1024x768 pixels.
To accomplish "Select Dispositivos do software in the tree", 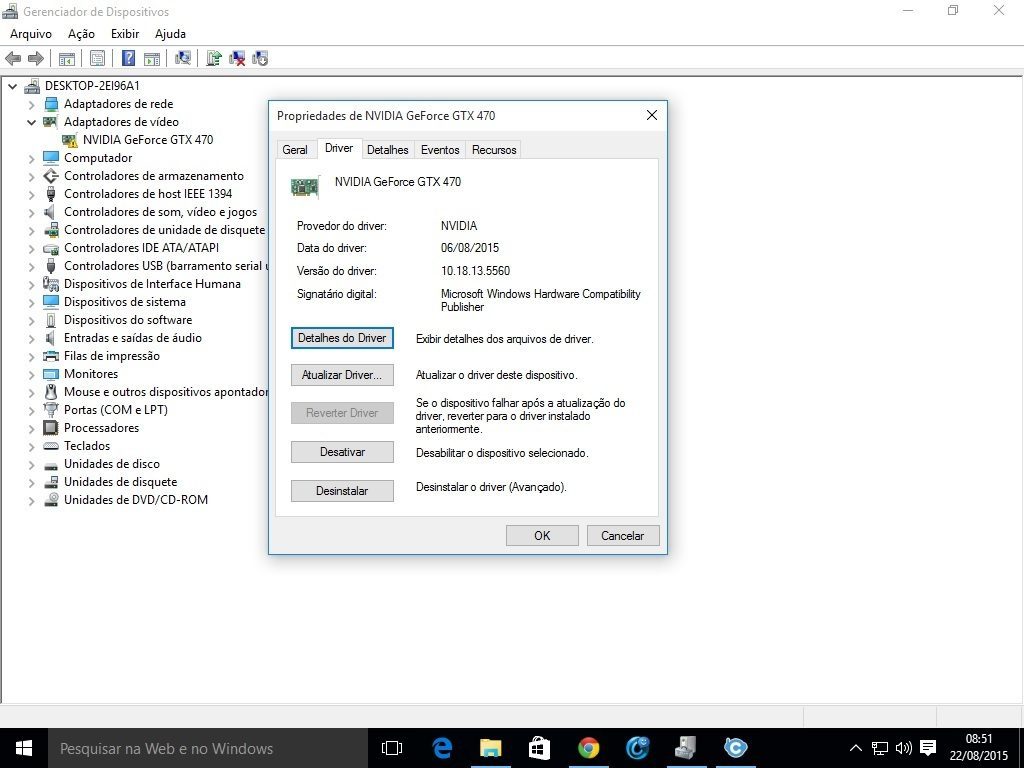I will [128, 320].
